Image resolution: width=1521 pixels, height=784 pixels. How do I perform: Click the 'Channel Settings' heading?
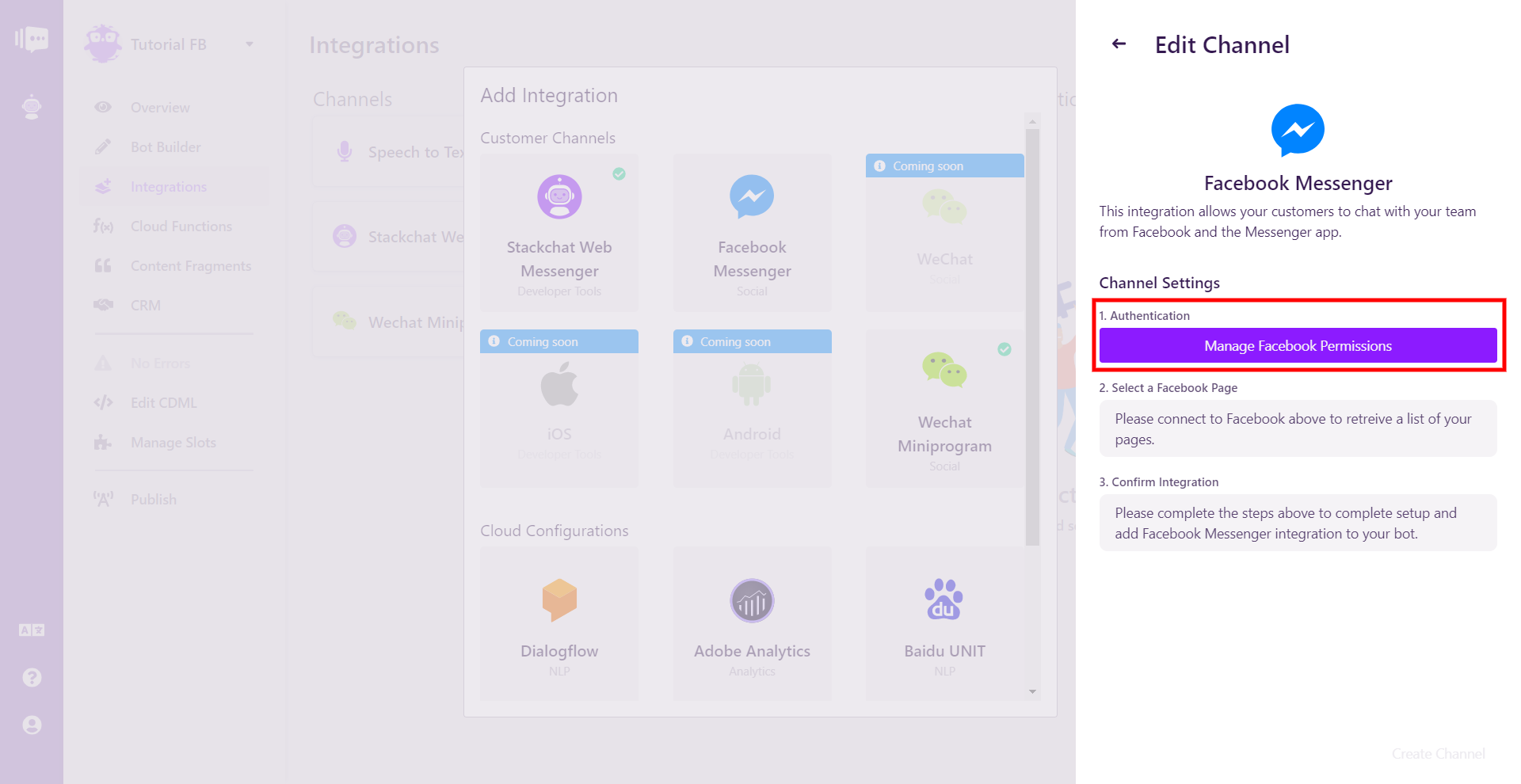point(1159,283)
